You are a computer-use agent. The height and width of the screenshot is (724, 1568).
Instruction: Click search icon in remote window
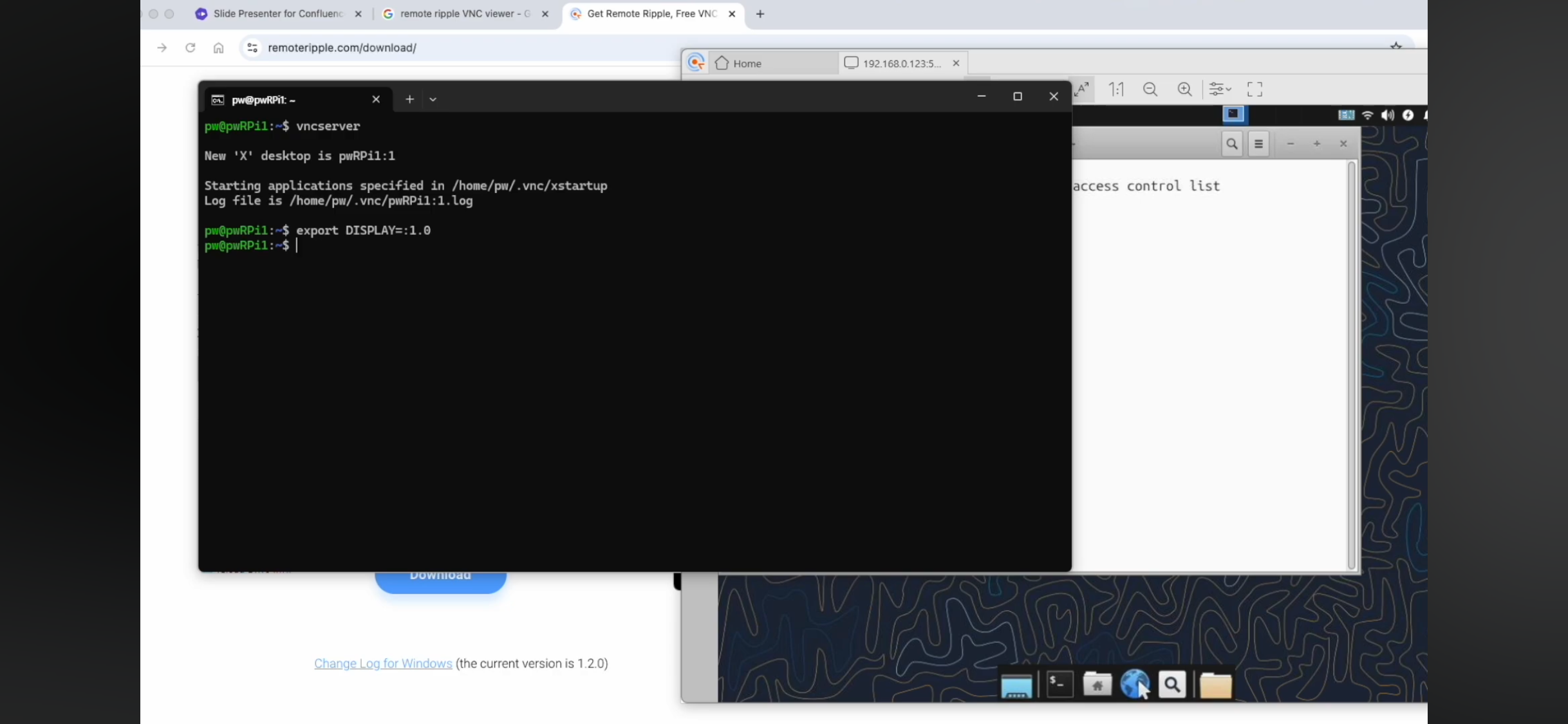[1231, 144]
